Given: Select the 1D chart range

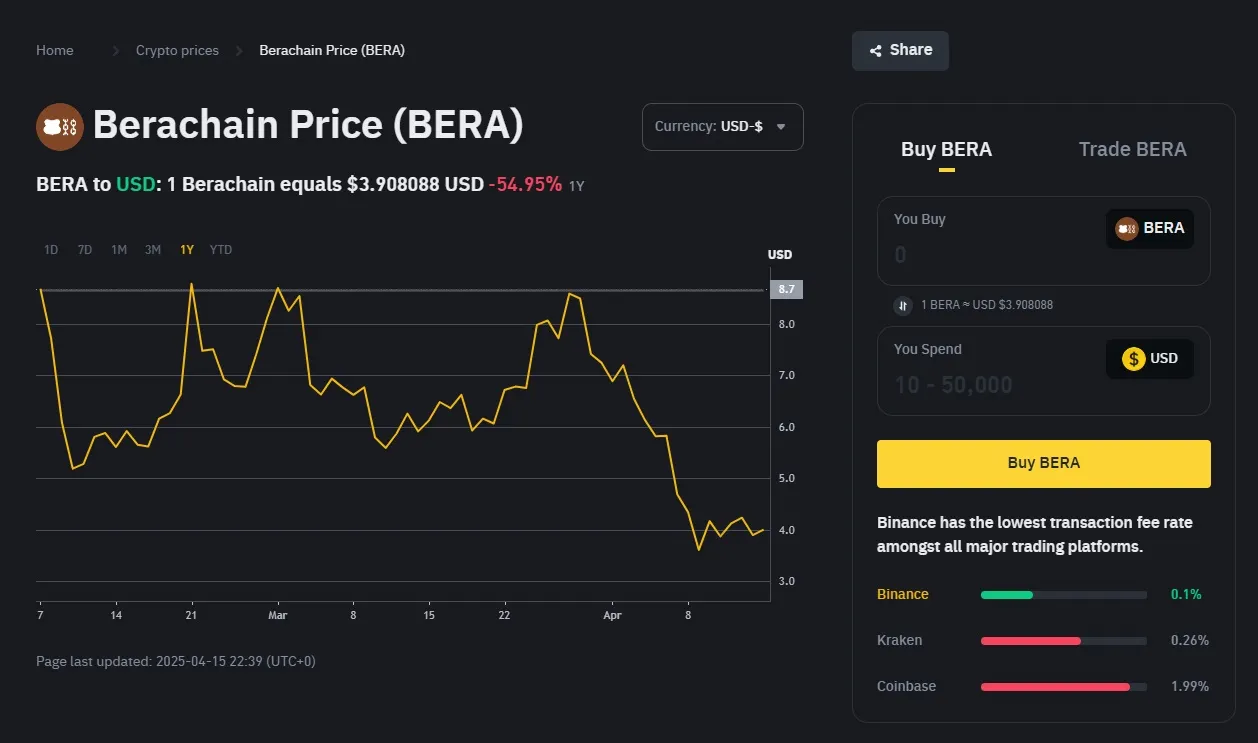Looking at the screenshot, I should point(51,250).
